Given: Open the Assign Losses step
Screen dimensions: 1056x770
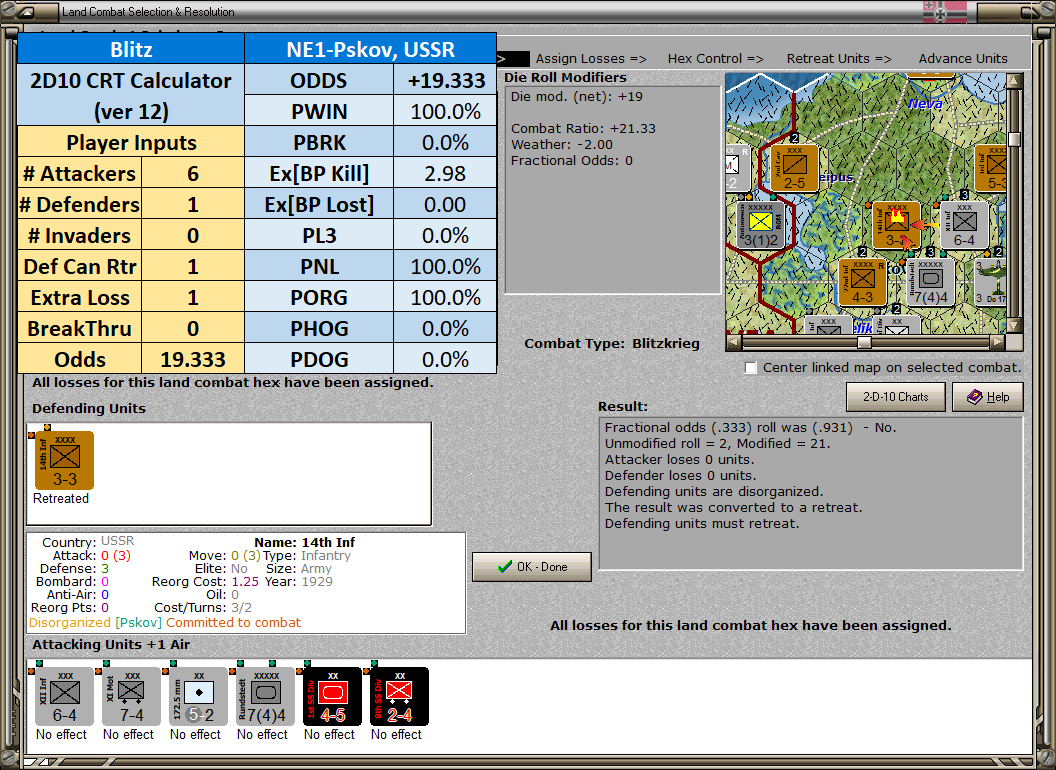Looking at the screenshot, I should coord(591,59).
